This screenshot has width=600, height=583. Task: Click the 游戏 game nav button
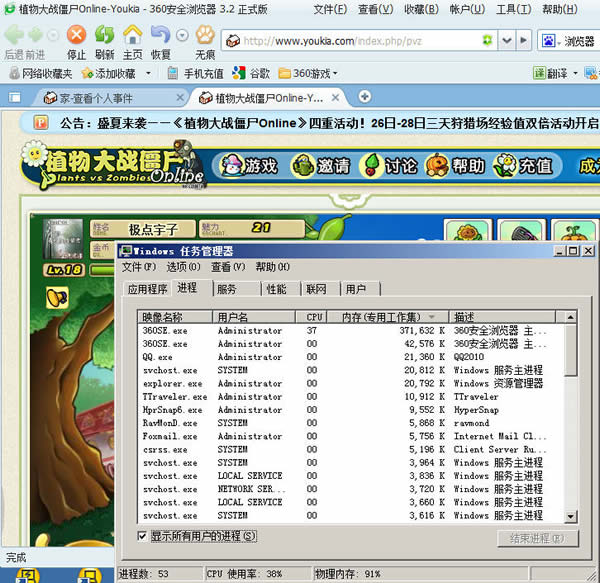pyautogui.click(x=249, y=166)
